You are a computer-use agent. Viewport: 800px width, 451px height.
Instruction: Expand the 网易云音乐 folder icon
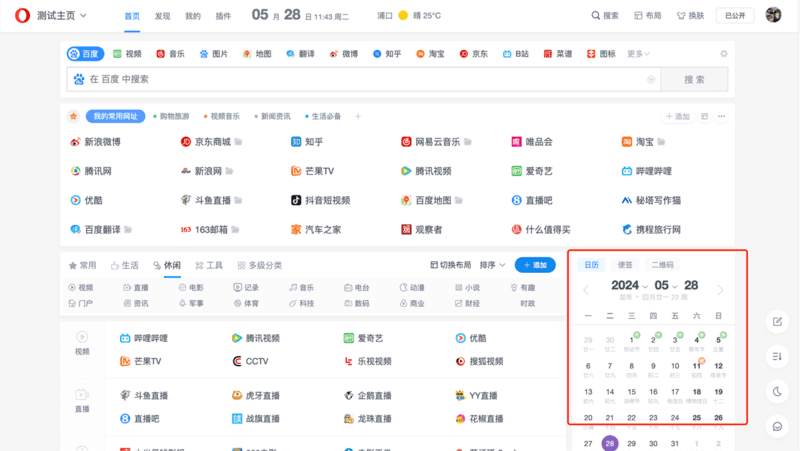coord(468,142)
